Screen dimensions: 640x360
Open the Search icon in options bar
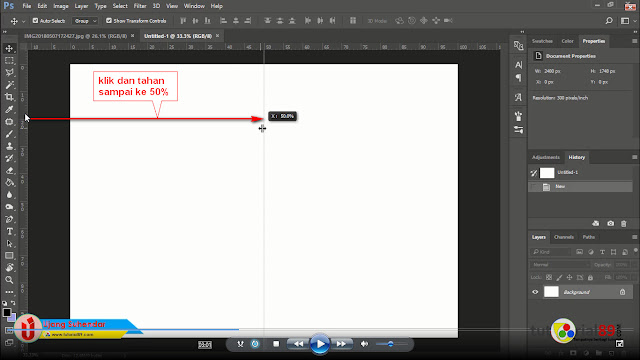pyautogui.click(x=609, y=21)
